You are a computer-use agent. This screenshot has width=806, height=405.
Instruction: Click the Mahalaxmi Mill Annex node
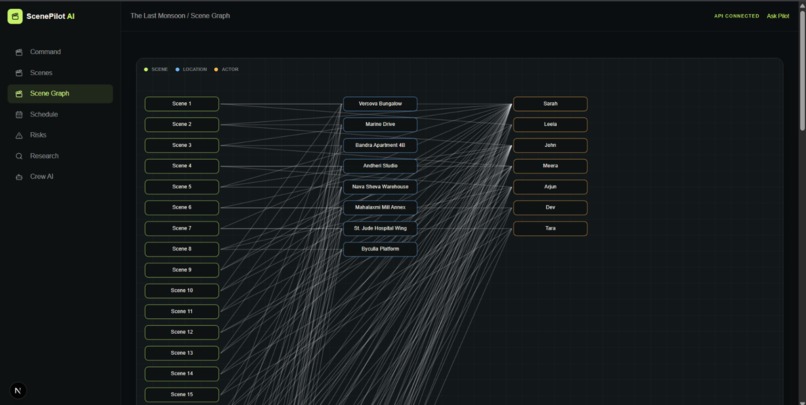(380, 208)
